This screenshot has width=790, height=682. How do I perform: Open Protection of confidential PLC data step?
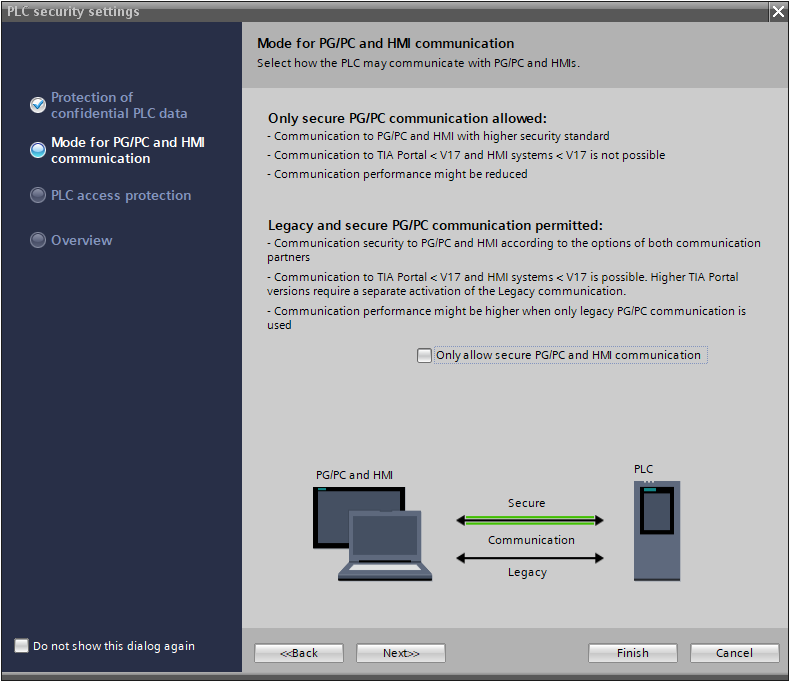[x=119, y=105]
